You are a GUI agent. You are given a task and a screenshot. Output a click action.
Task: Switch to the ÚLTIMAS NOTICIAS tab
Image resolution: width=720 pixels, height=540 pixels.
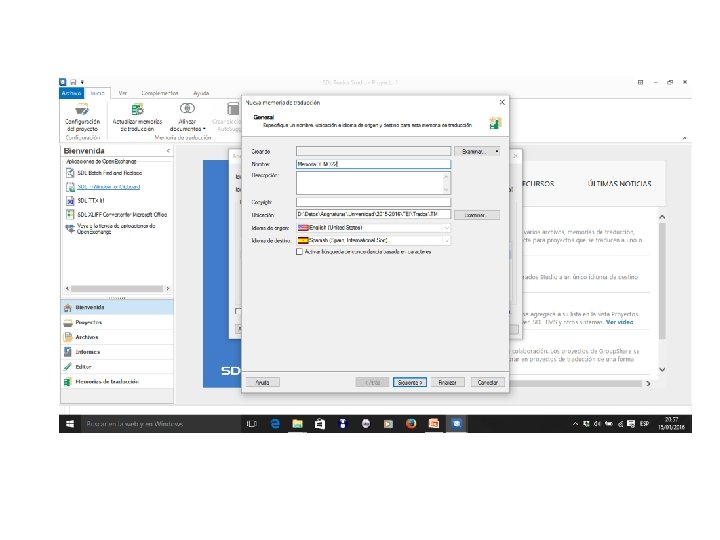pos(619,183)
